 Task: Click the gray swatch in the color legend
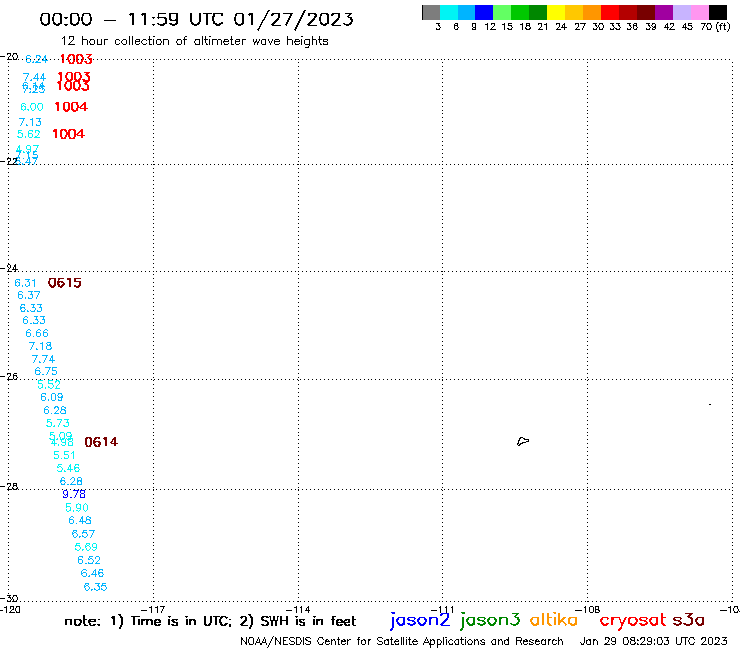click(431, 12)
